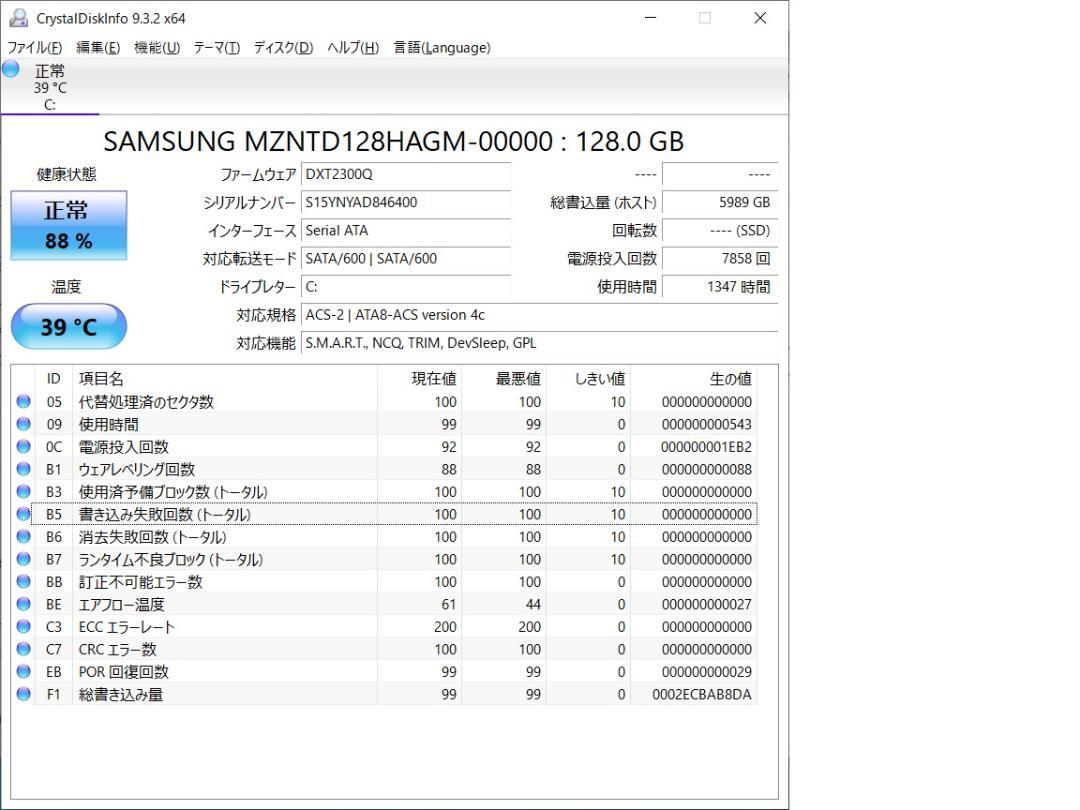Click the SAMSUNG MZNTD128HAGM model title

pos(393,141)
